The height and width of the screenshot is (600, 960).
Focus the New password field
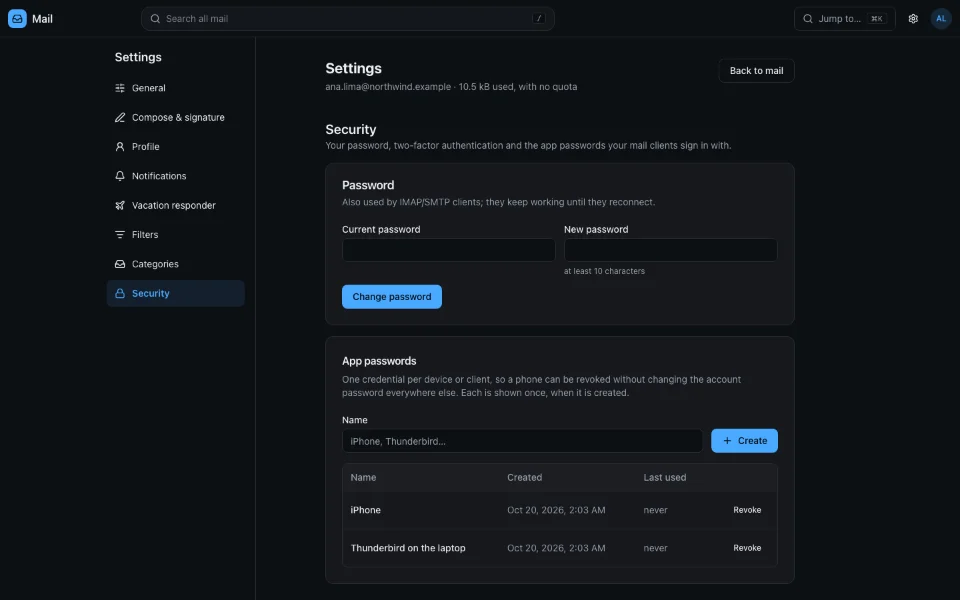670,250
